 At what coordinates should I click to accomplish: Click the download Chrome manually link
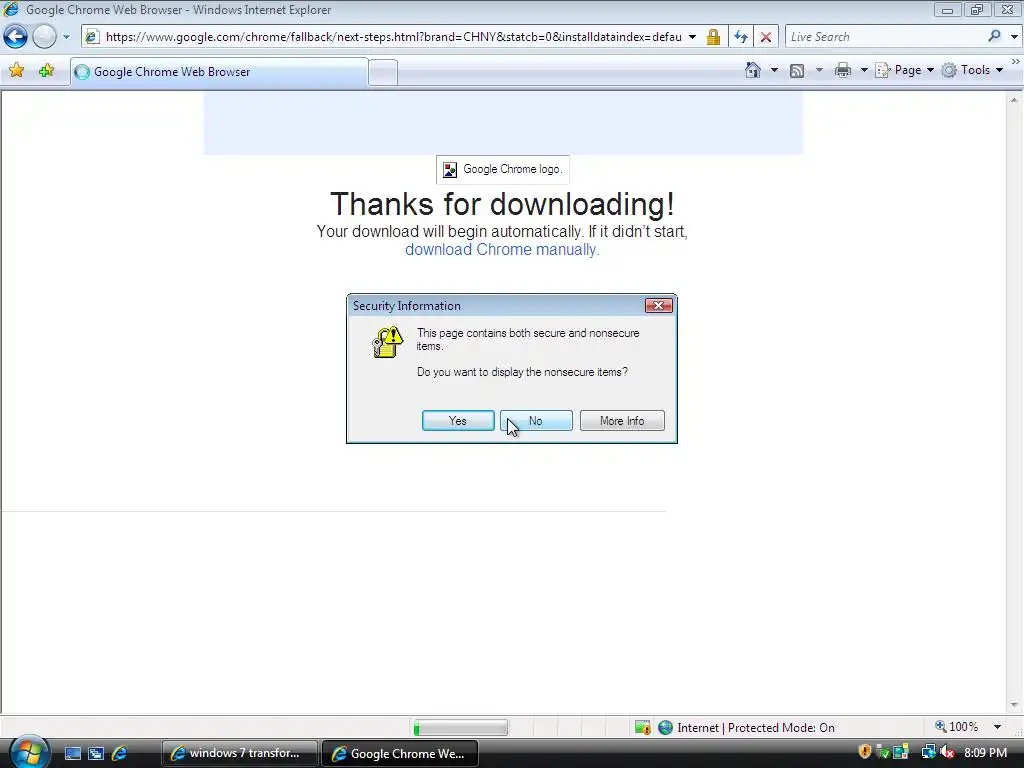pos(502,249)
